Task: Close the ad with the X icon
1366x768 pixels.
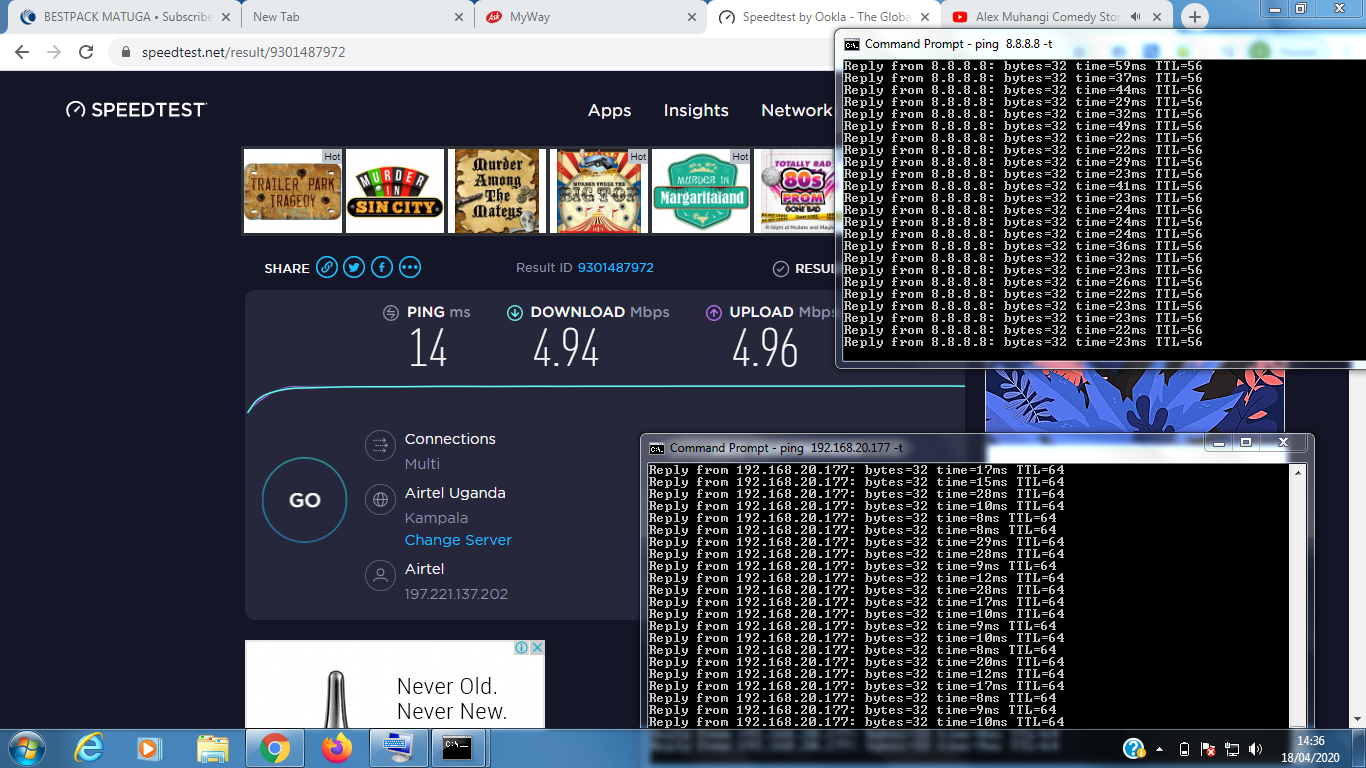Action: (x=537, y=648)
